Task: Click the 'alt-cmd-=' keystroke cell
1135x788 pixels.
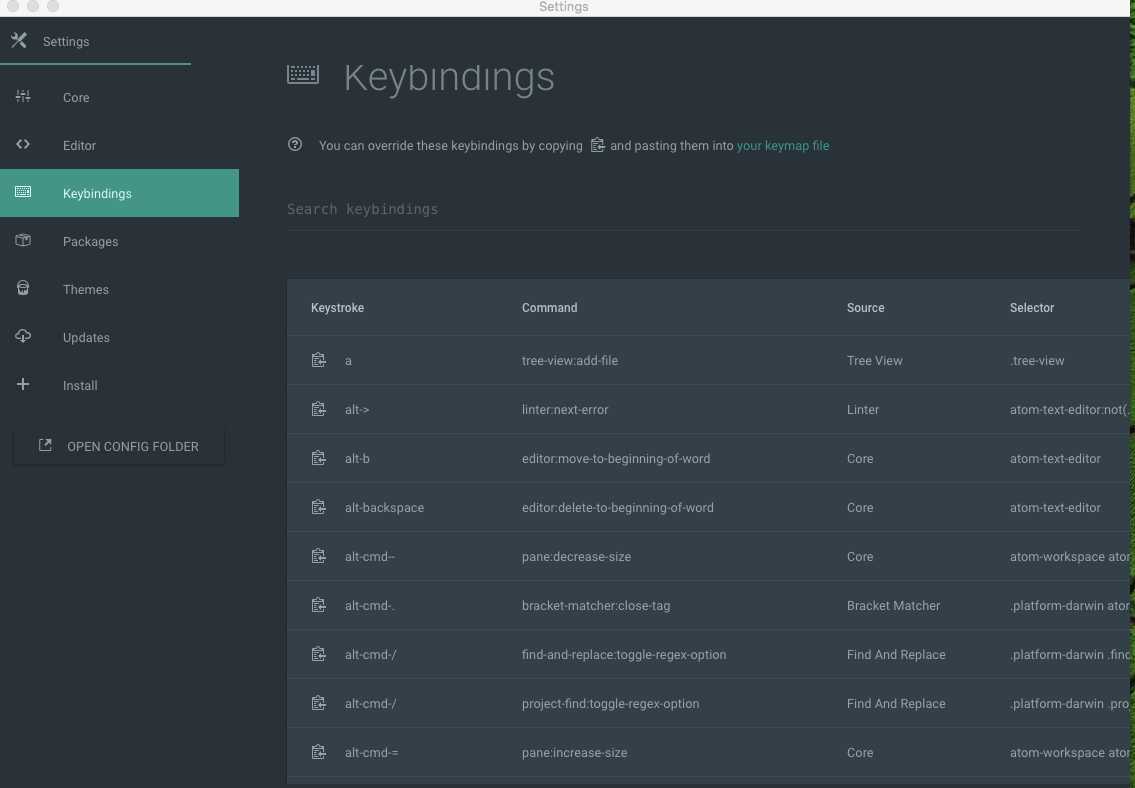Action: click(371, 753)
